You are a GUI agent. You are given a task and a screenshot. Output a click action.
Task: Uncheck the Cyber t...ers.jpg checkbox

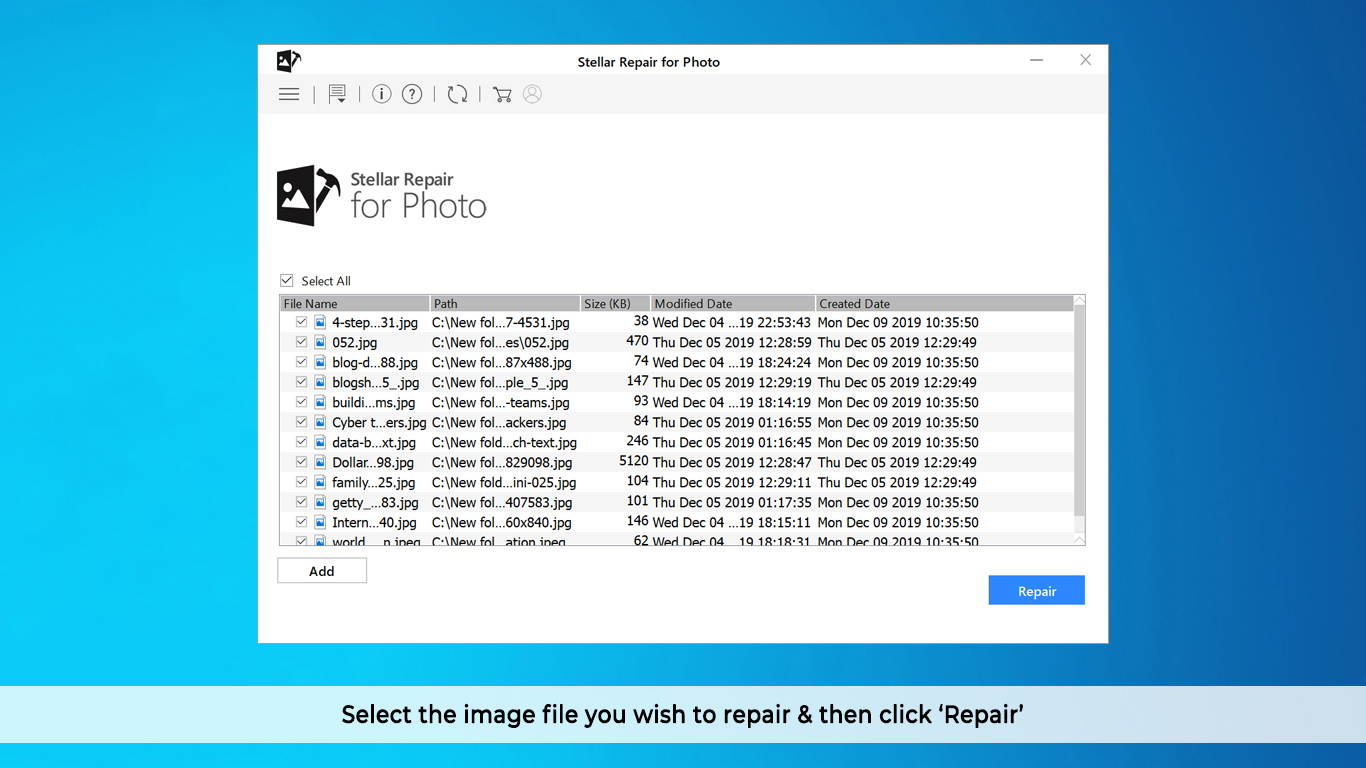pos(301,422)
